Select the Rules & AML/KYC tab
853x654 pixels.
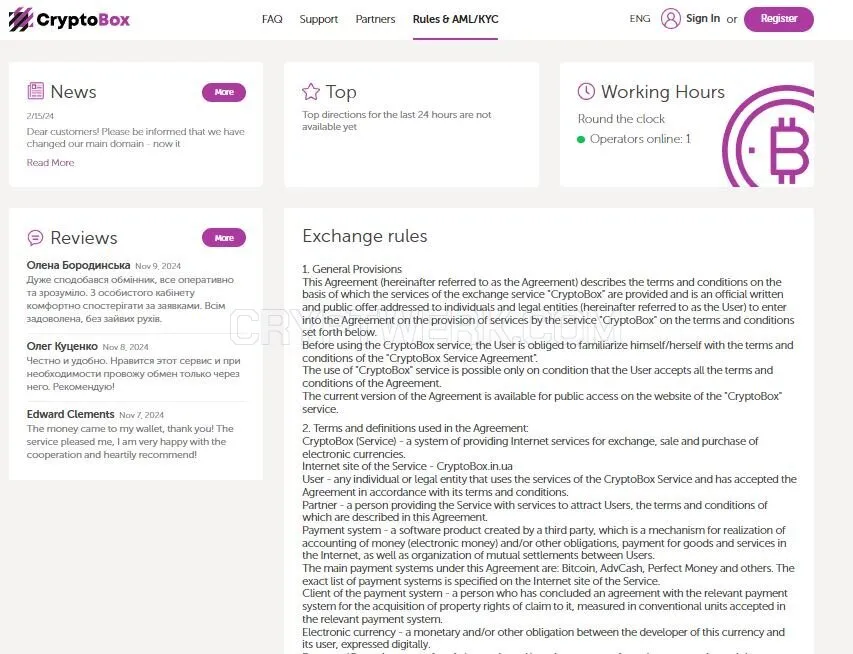tap(455, 19)
